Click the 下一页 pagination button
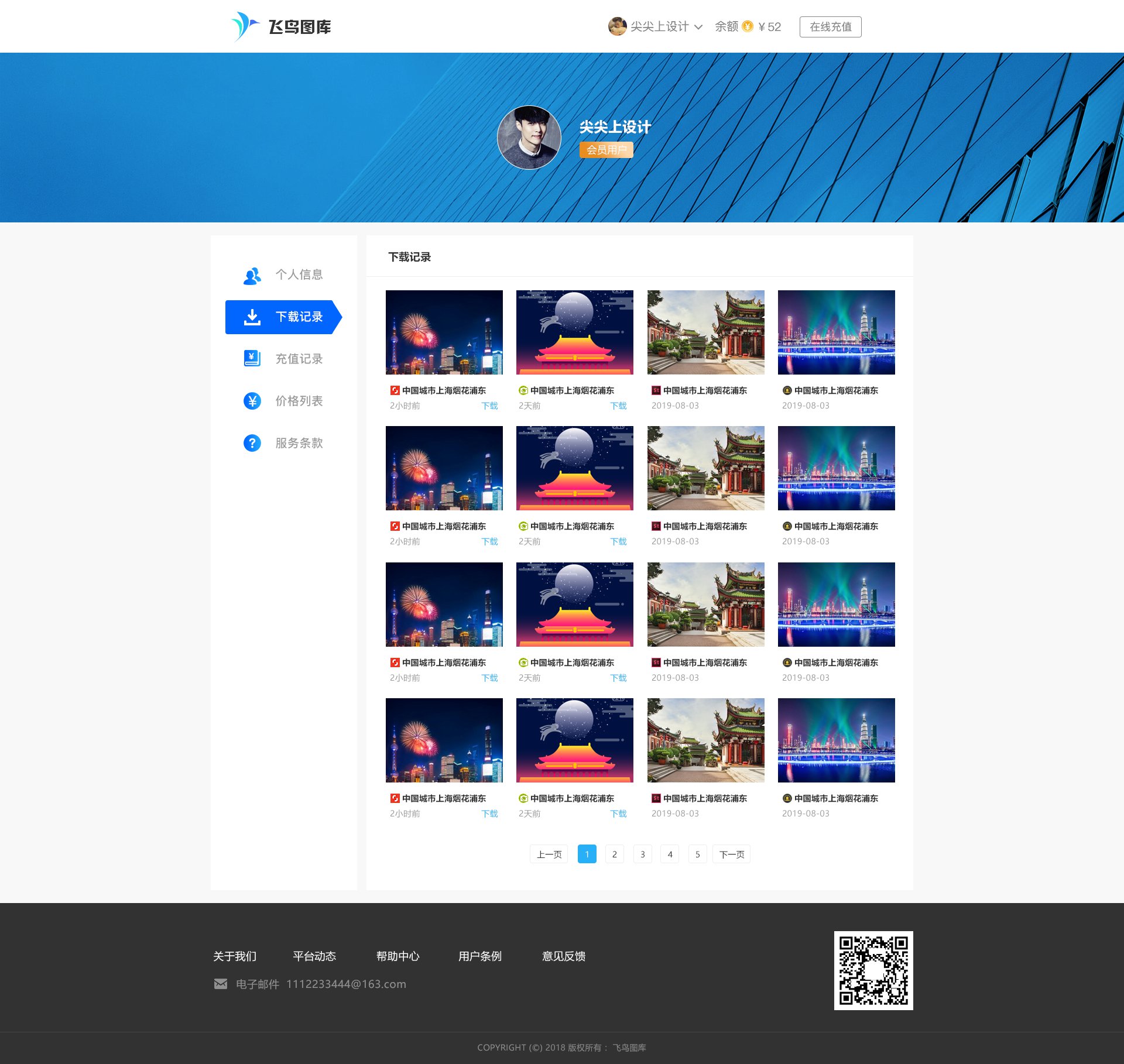 pos(731,854)
